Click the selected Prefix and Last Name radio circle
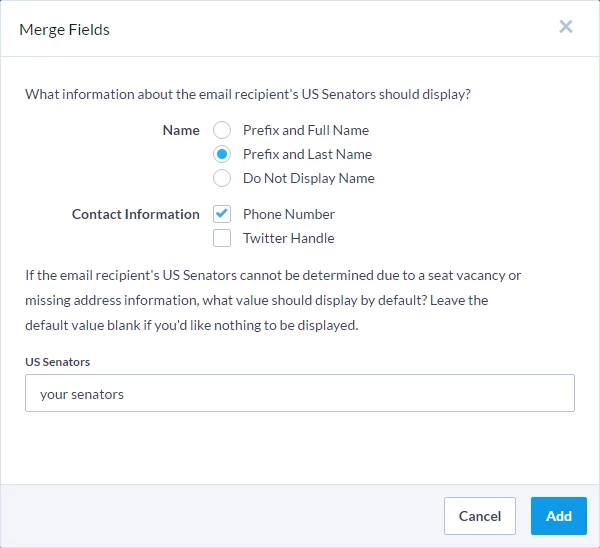The image size is (600, 548). pos(222,154)
